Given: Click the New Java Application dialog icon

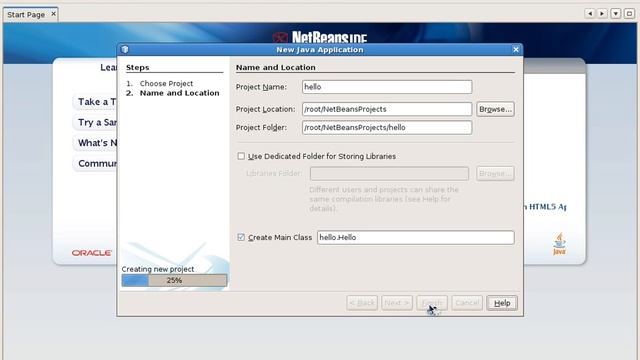Looking at the screenshot, I should pos(125,49).
